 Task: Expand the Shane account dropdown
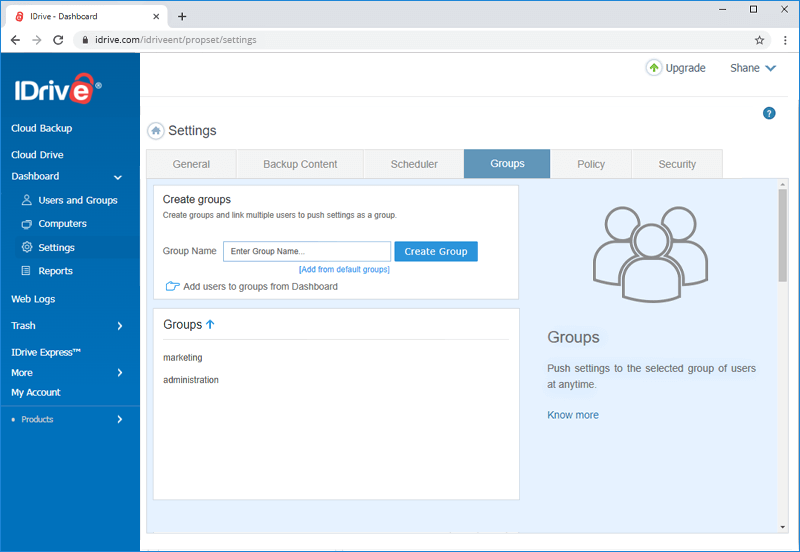(753, 68)
